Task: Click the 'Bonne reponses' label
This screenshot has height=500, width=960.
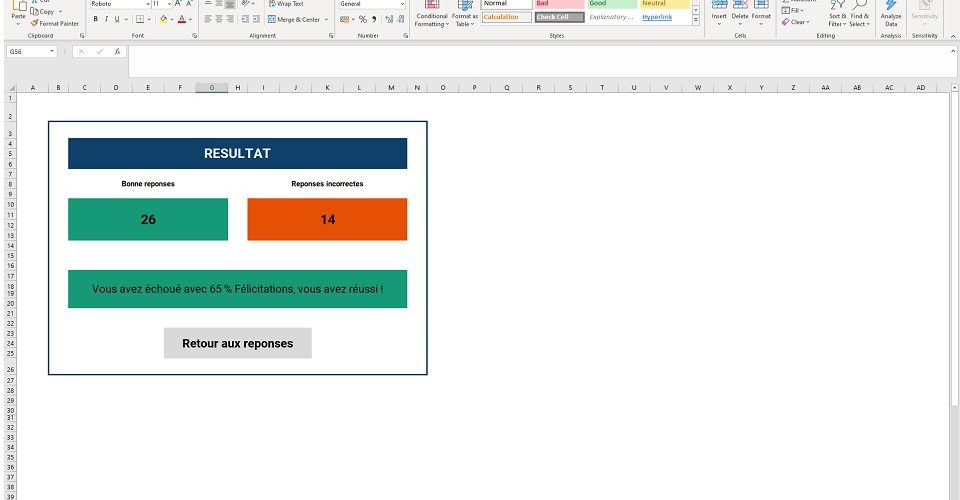Action: point(148,184)
